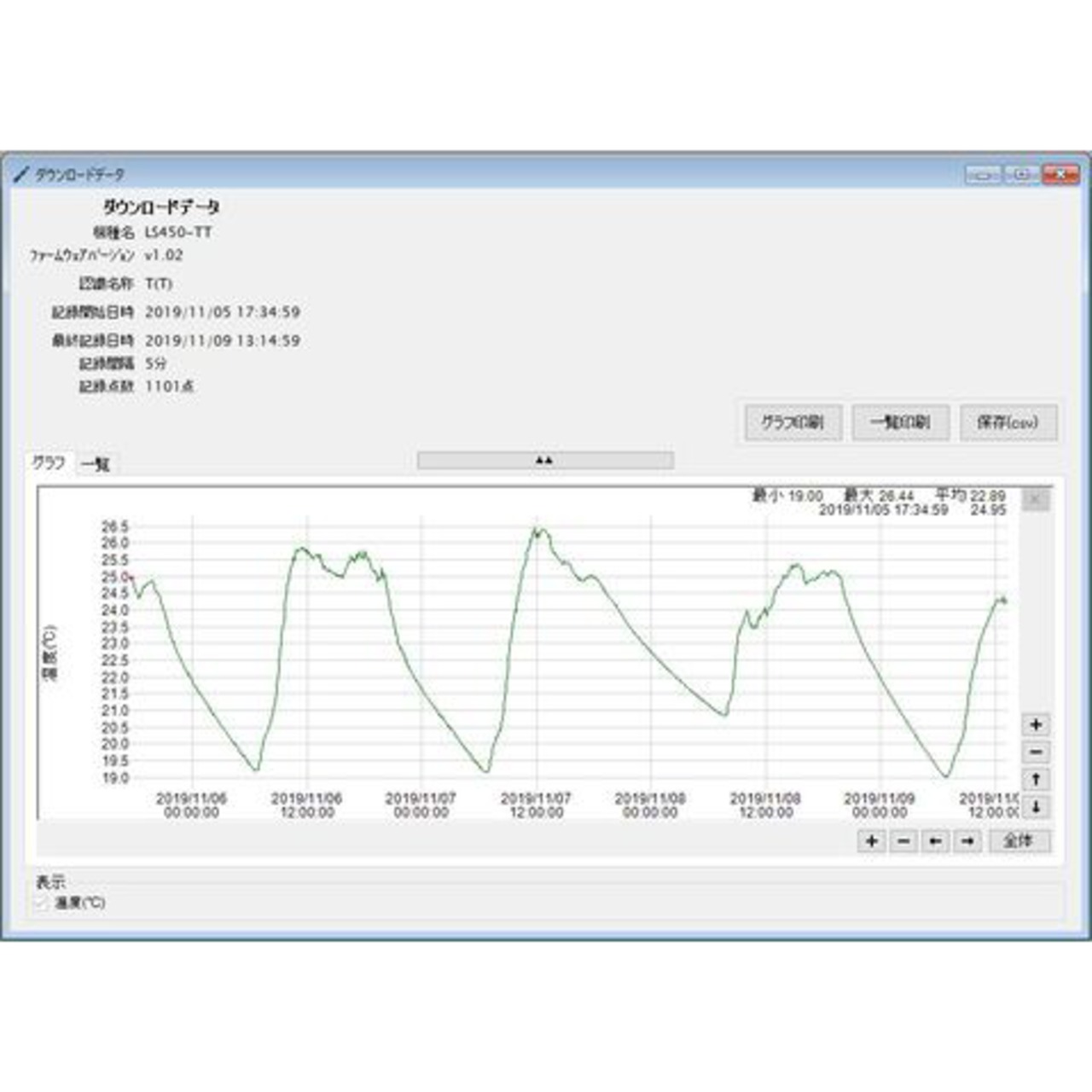The image size is (1092, 1092).
Task: Click the グラフ印刷 button
Action: [793, 422]
